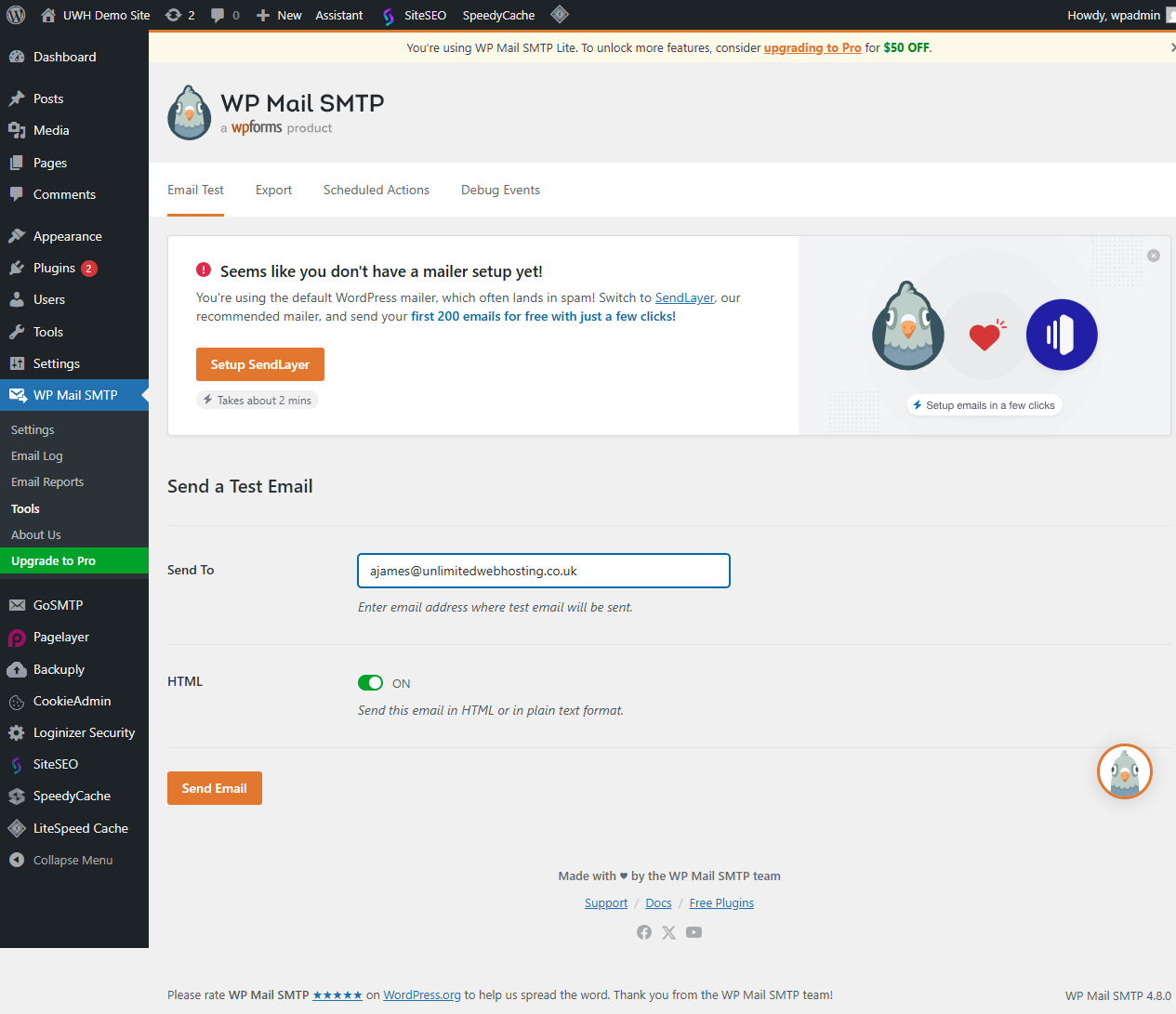The image size is (1176, 1014).
Task: Open the SpeedyCache sidebar icon
Action: click(17, 797)
